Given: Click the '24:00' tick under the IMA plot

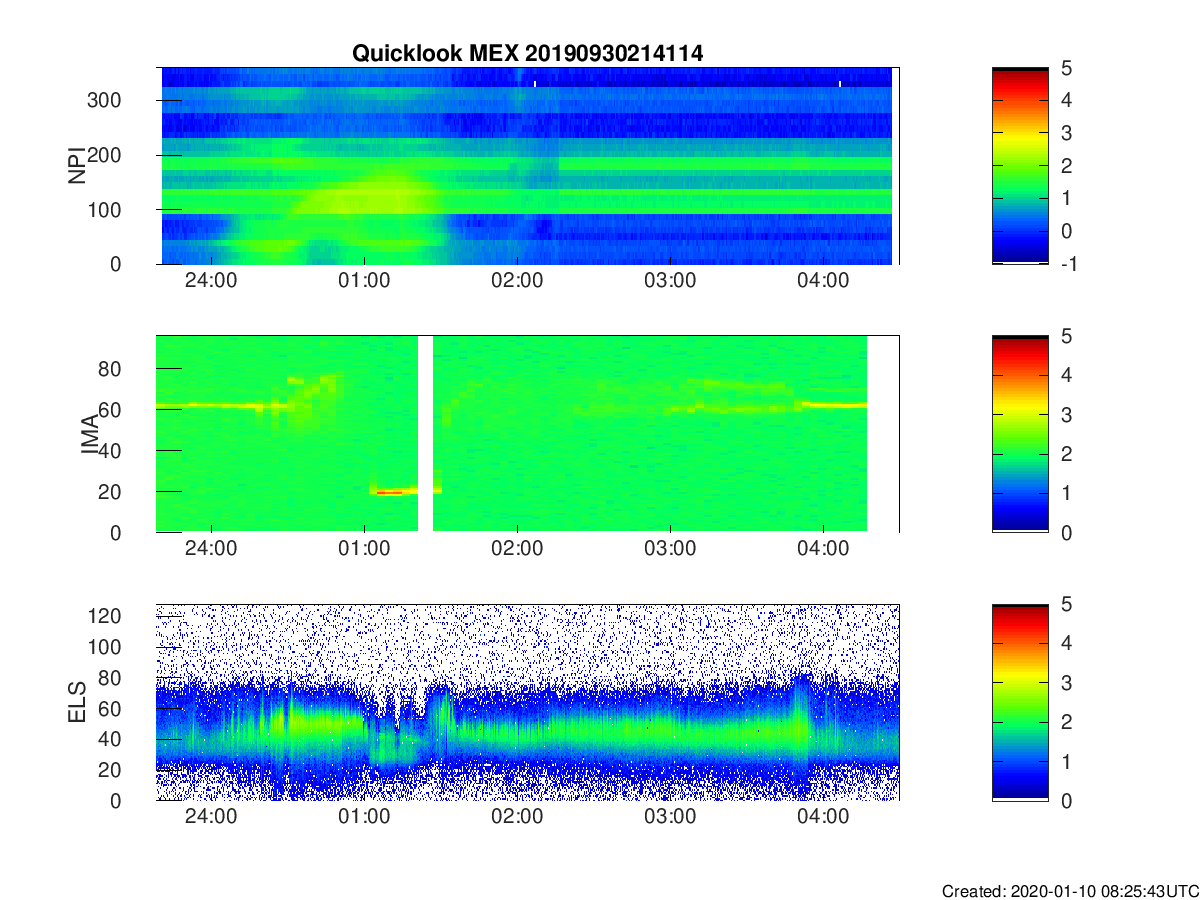Looking at the screenshot, I should pos(211,549).
